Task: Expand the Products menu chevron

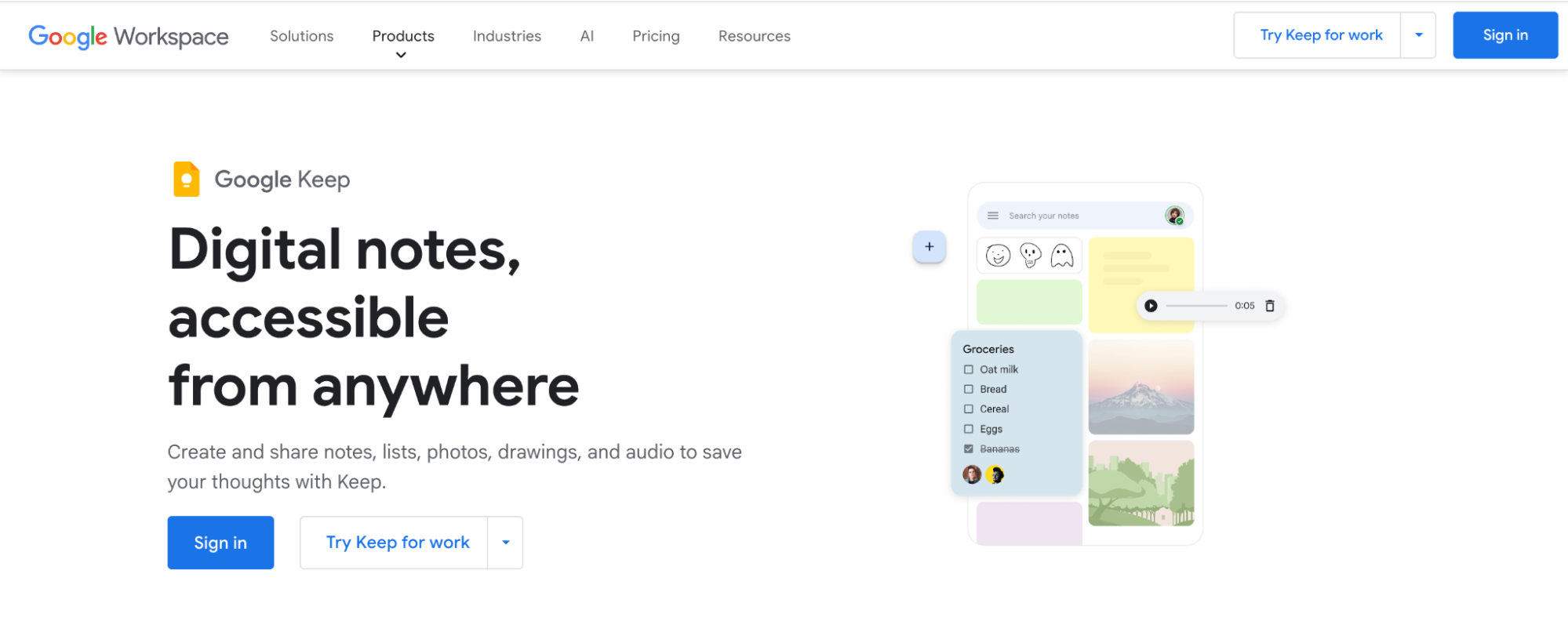Action: 401,55
